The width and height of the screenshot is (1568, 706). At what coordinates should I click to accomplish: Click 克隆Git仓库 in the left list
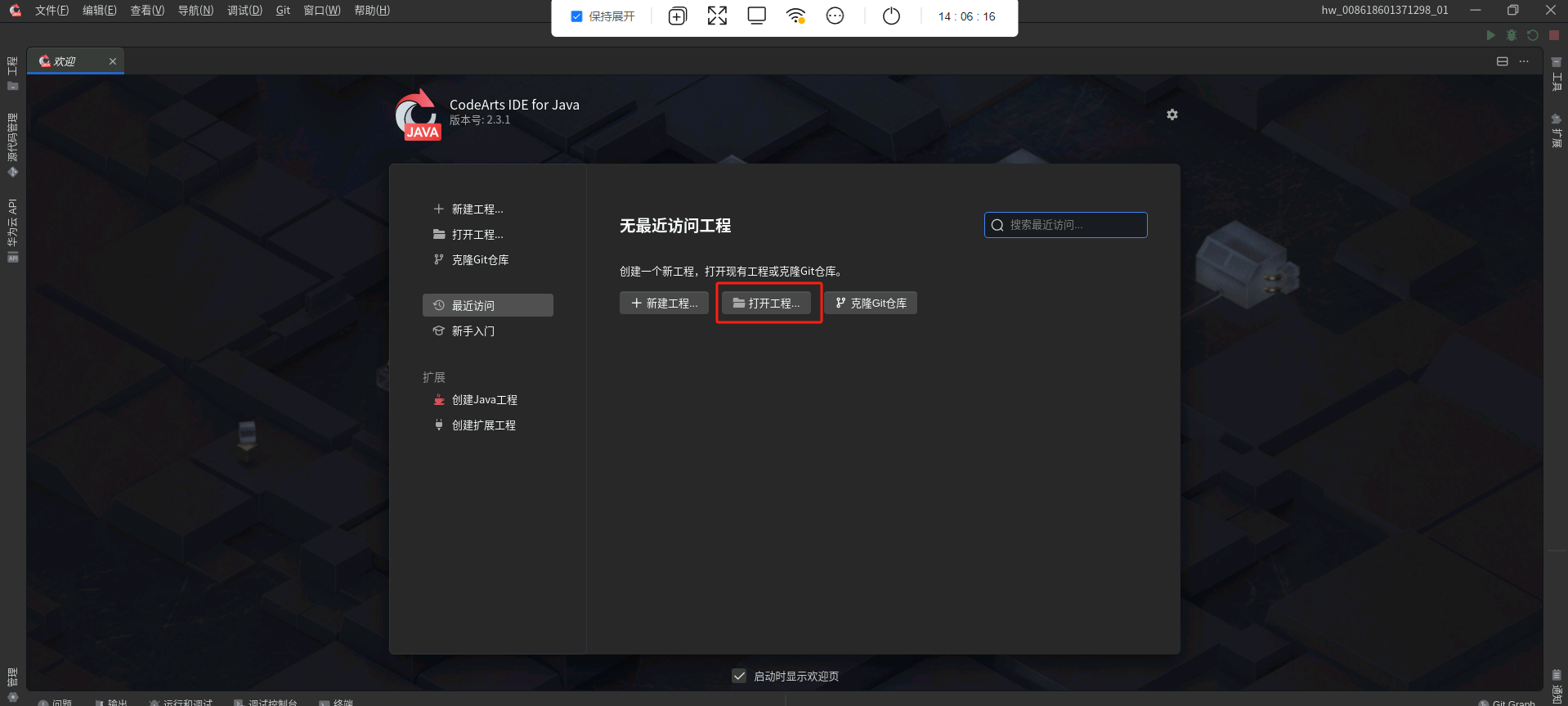click(471, 260)
